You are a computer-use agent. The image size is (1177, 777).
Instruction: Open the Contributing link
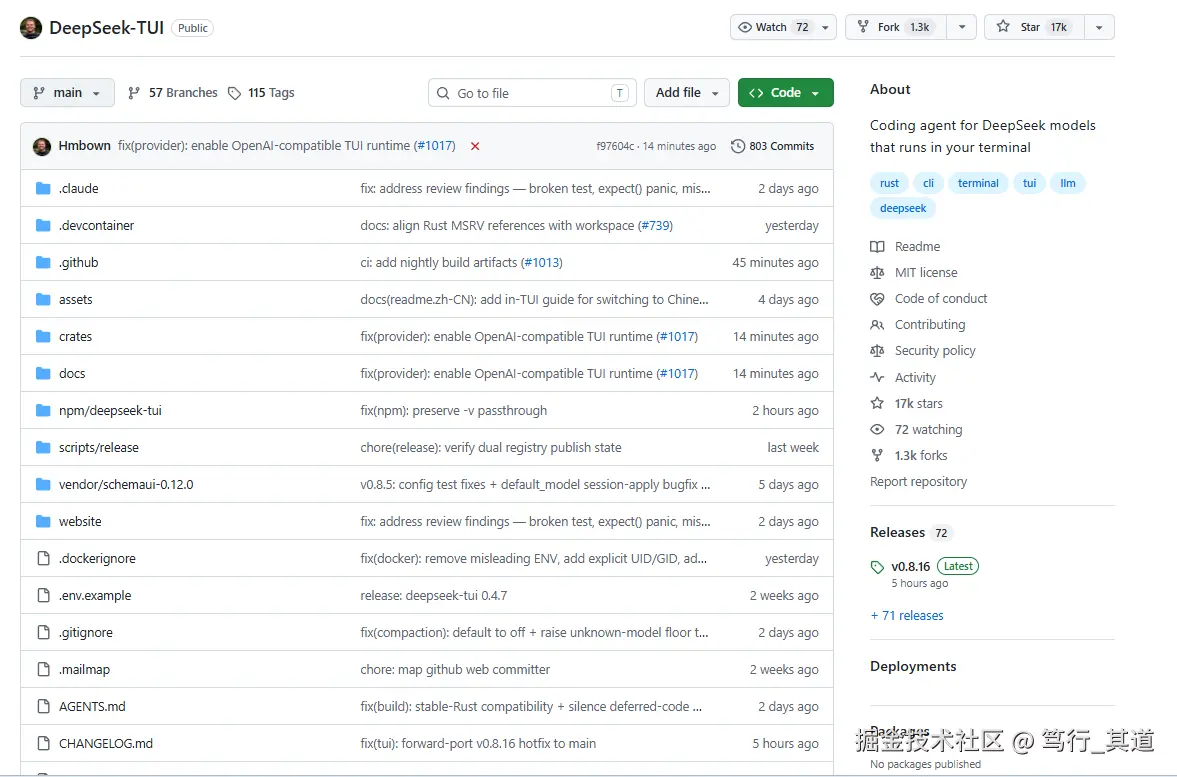[930, 324]
